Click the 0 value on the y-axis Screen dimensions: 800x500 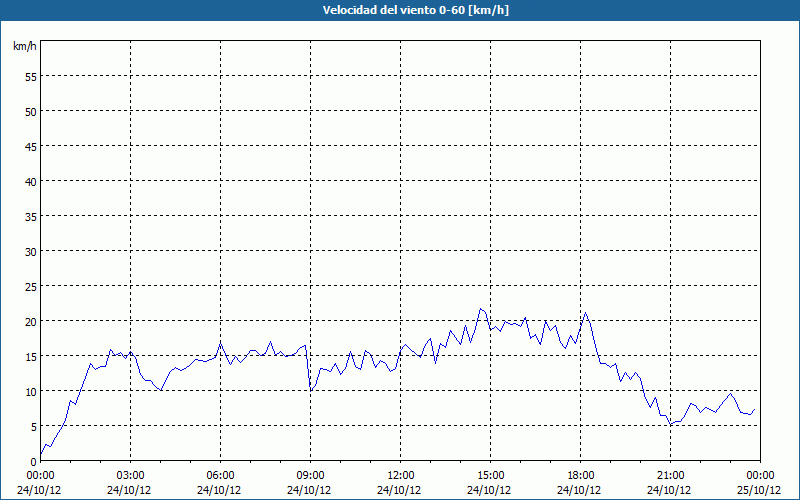tap(34, 461)
